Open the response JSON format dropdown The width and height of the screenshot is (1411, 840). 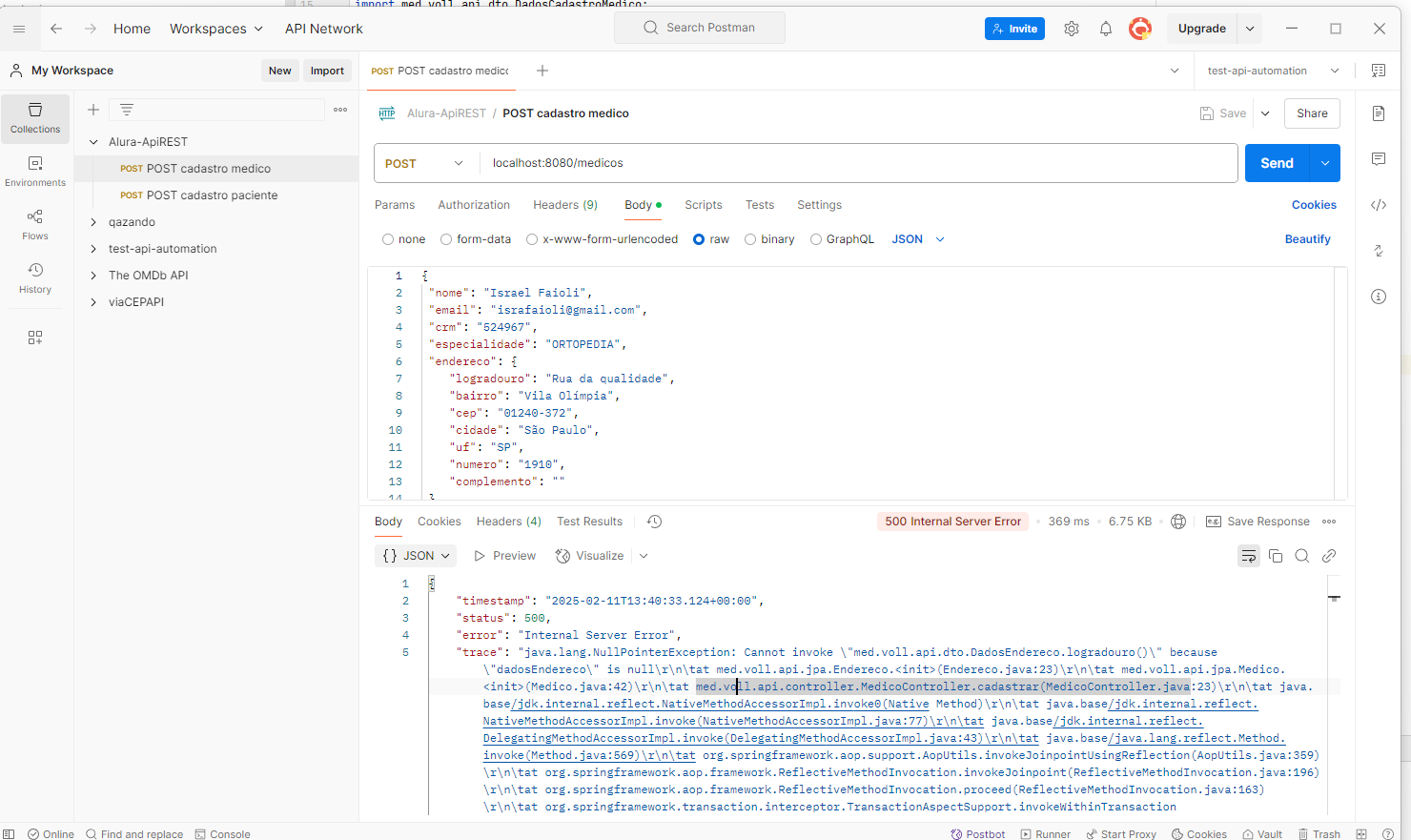point(416,556)
